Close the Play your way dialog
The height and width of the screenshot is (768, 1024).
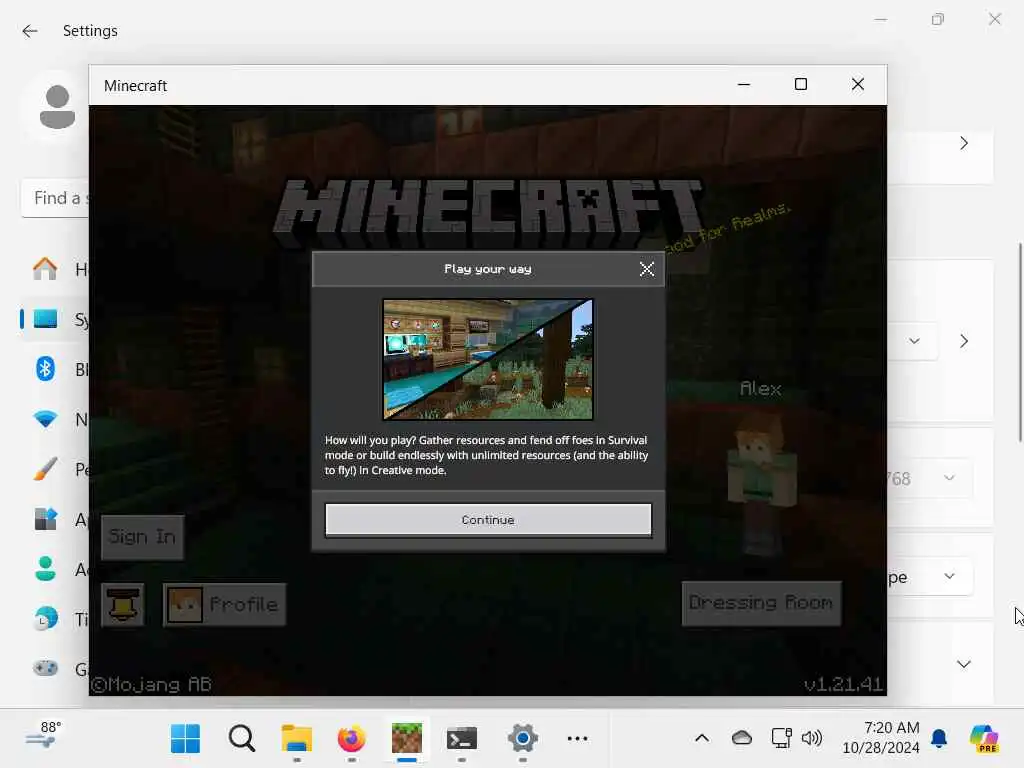click(647, 269)
